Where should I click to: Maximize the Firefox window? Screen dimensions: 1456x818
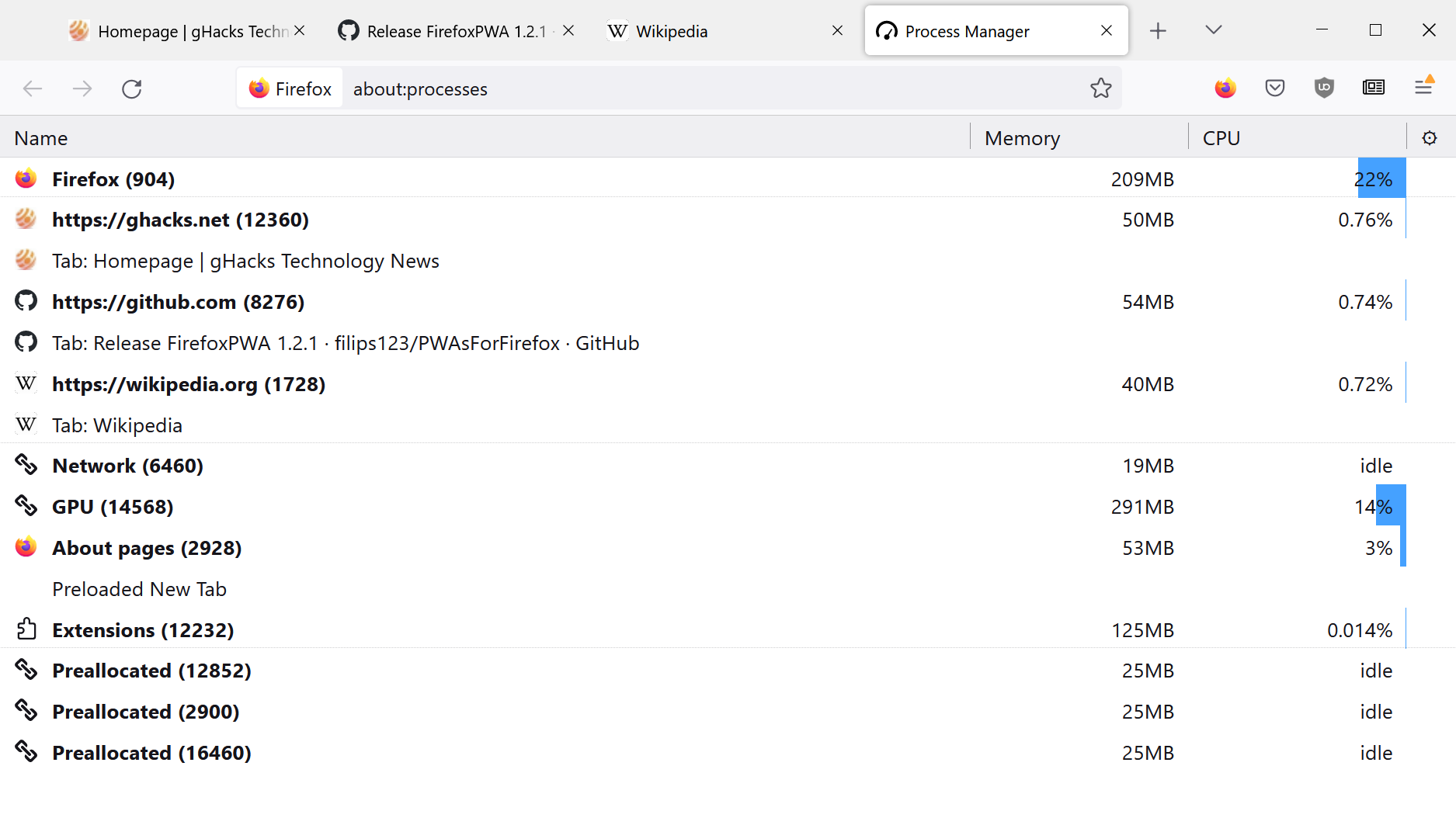[x=1375, y=30]
